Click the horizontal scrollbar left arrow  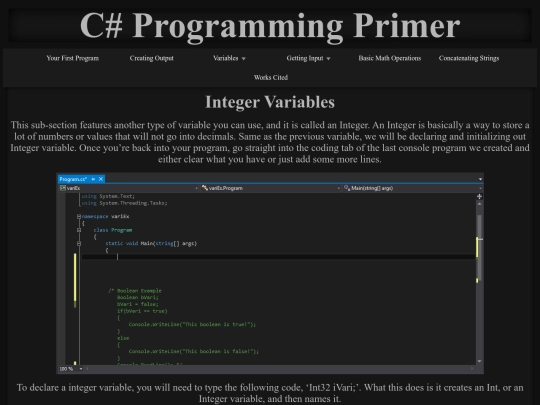(x=87, y=369)
